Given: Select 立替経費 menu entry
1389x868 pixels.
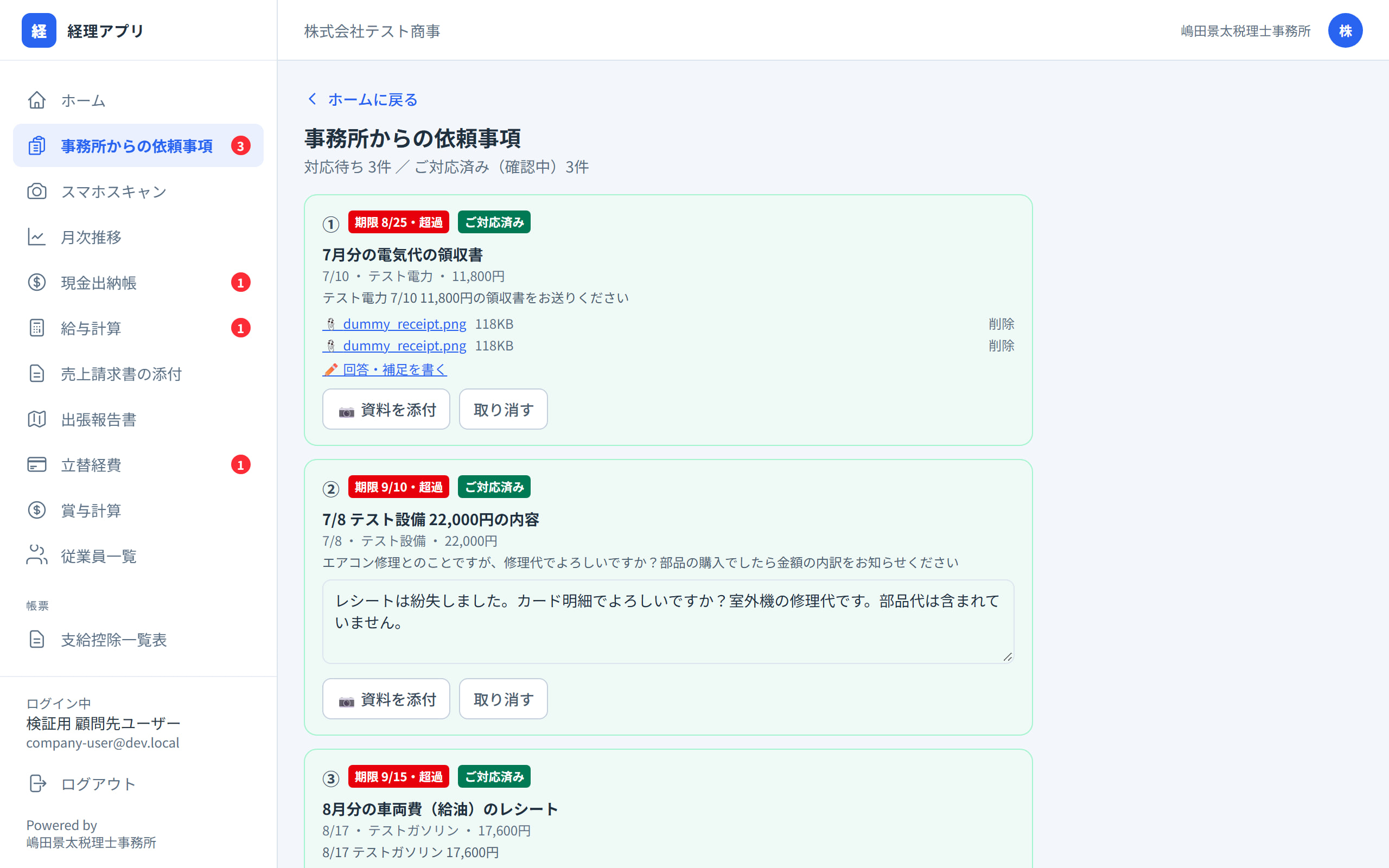Looking at the screenshot, I should point(138,464).
